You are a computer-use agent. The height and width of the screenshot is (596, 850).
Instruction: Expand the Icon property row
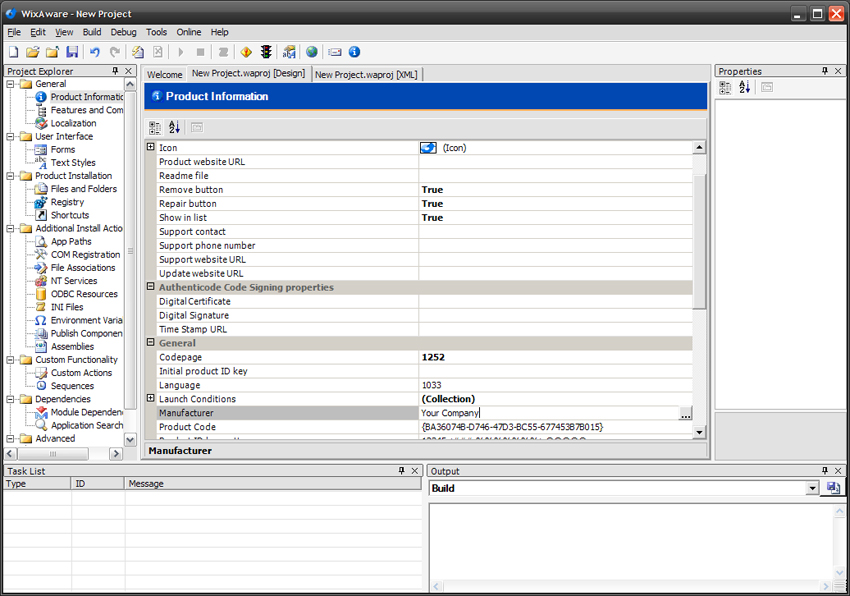point(151,147)
